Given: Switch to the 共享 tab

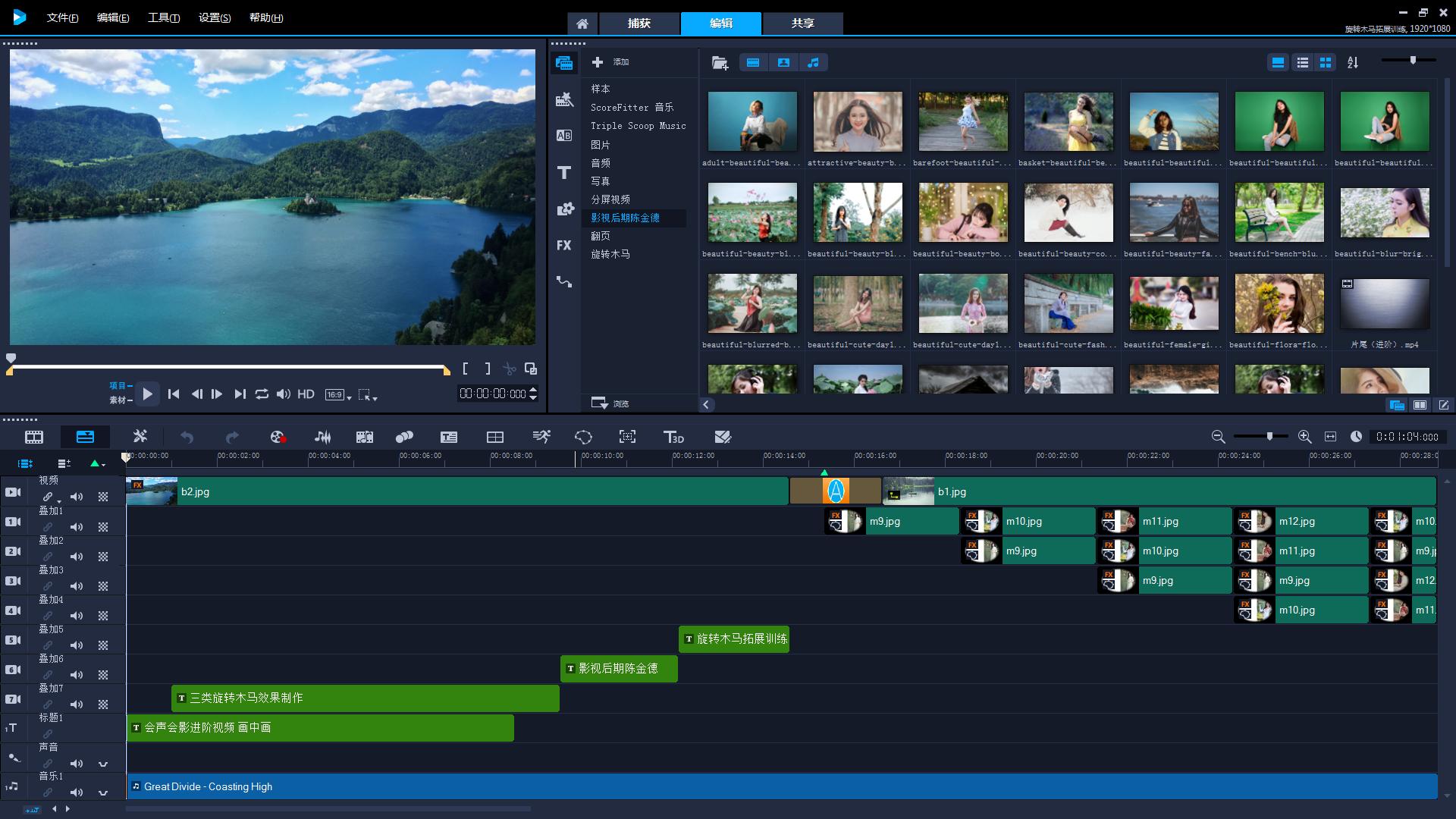Looking at the screenshot, I should pos(802,24).
